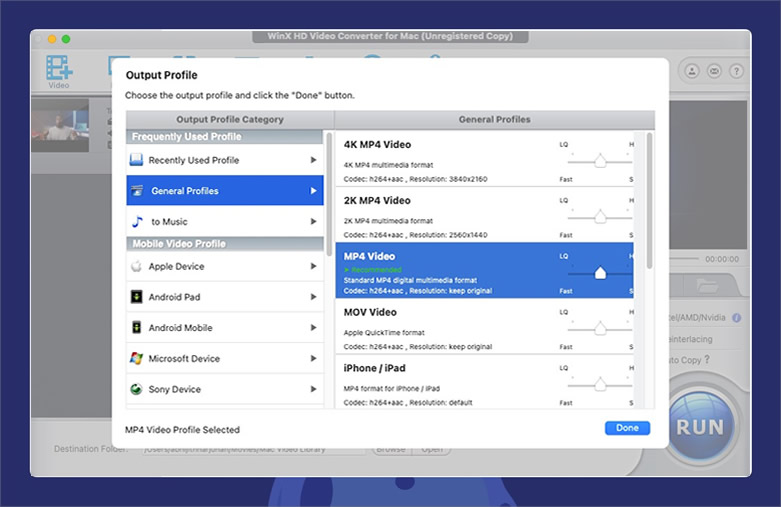
Task: Click the Microsoft Device Windows icon
Action: tap(136, 358)
